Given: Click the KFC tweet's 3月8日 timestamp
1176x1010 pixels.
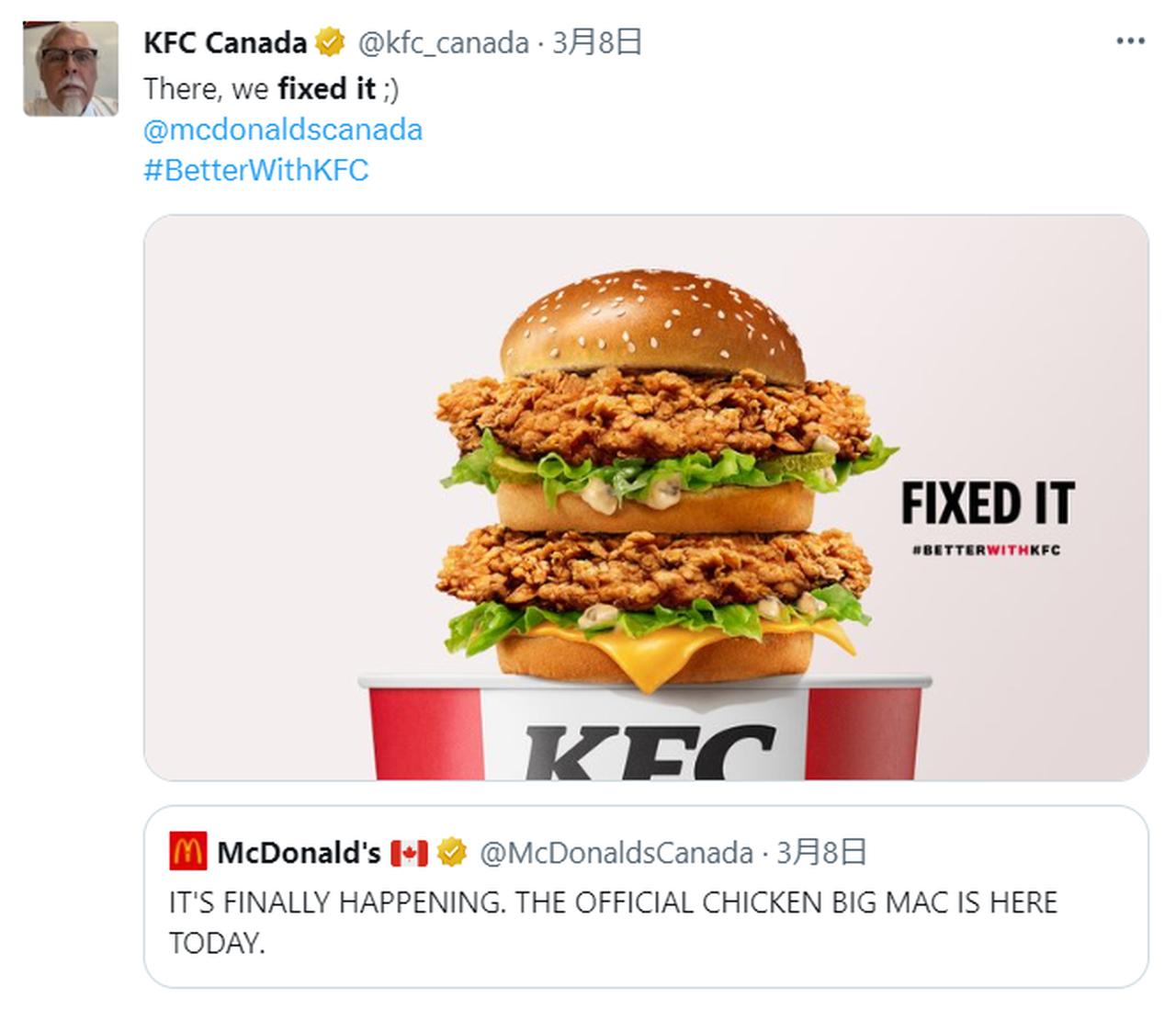Looking at the screenshot, I should (596, 42).
